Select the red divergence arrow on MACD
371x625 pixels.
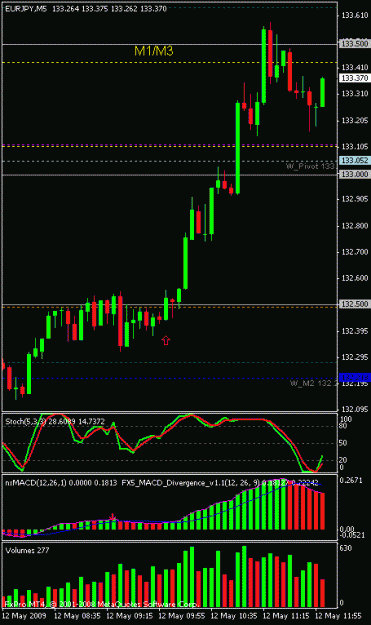coord(113,517)
